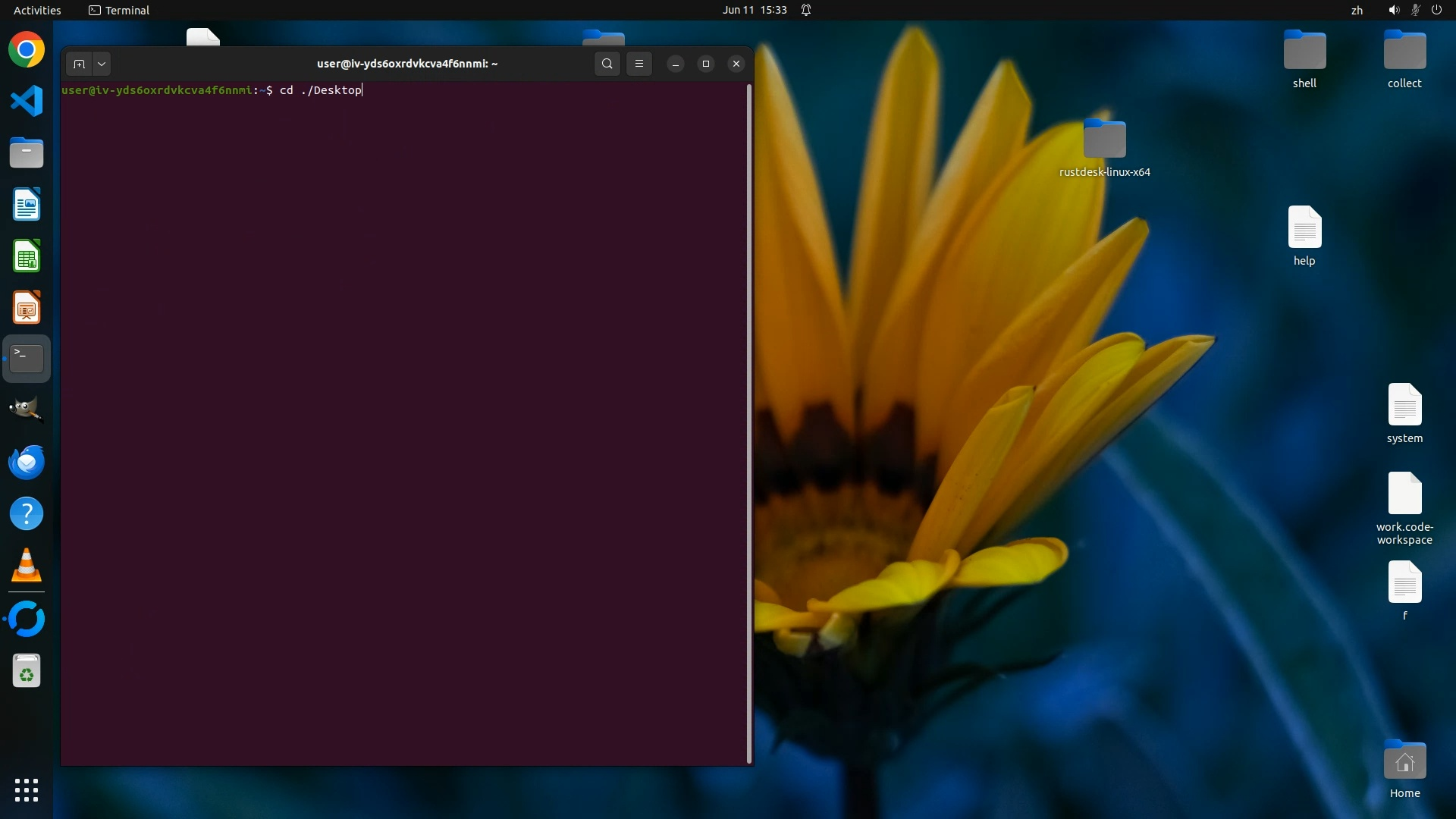Open the Trash in the dock

coord(27,671)
